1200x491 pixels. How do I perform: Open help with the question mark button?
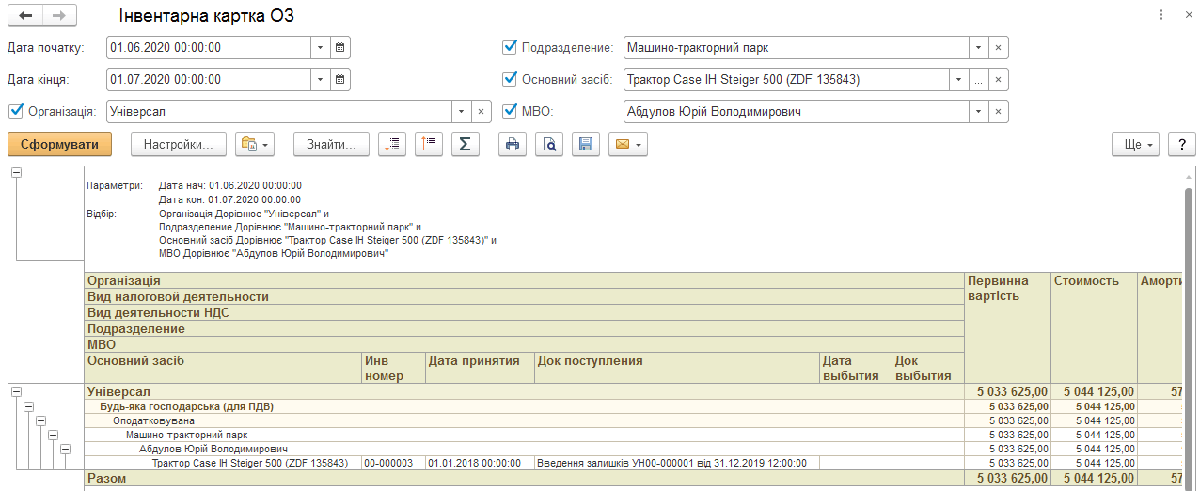(1182, 145)
